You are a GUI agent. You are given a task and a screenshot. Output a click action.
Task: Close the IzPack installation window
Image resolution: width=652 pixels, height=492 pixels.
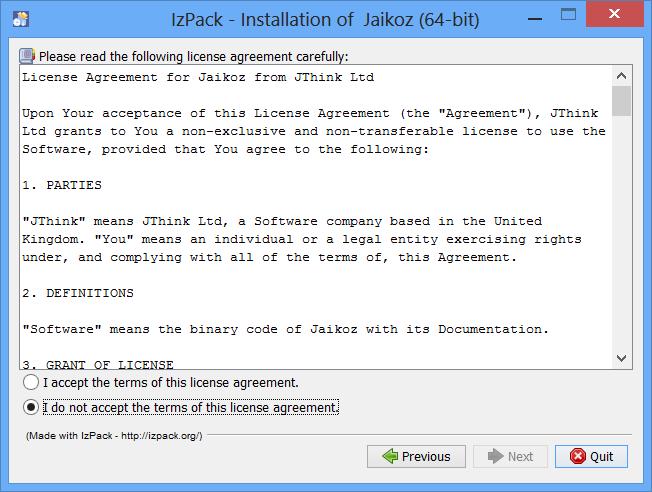[615, 14]
